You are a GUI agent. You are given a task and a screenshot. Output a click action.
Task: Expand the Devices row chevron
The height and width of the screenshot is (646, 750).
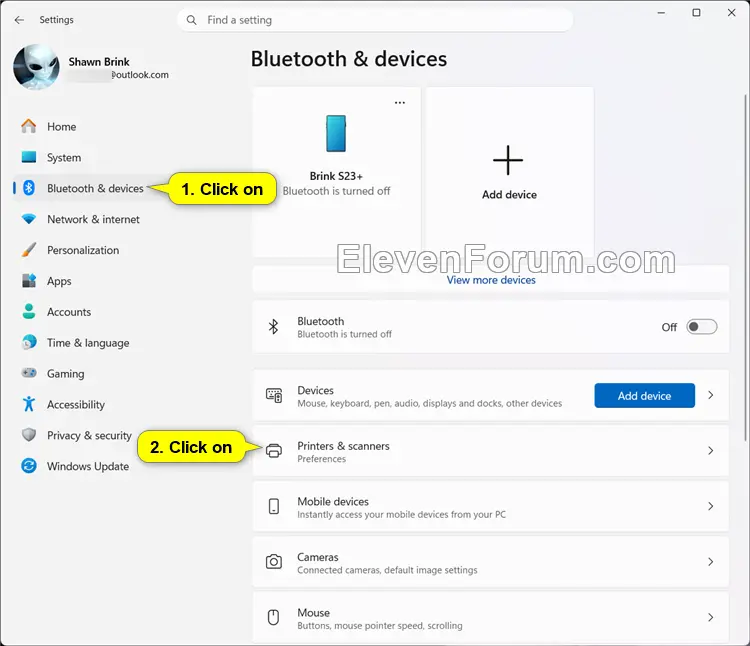(x=711, y=395)
